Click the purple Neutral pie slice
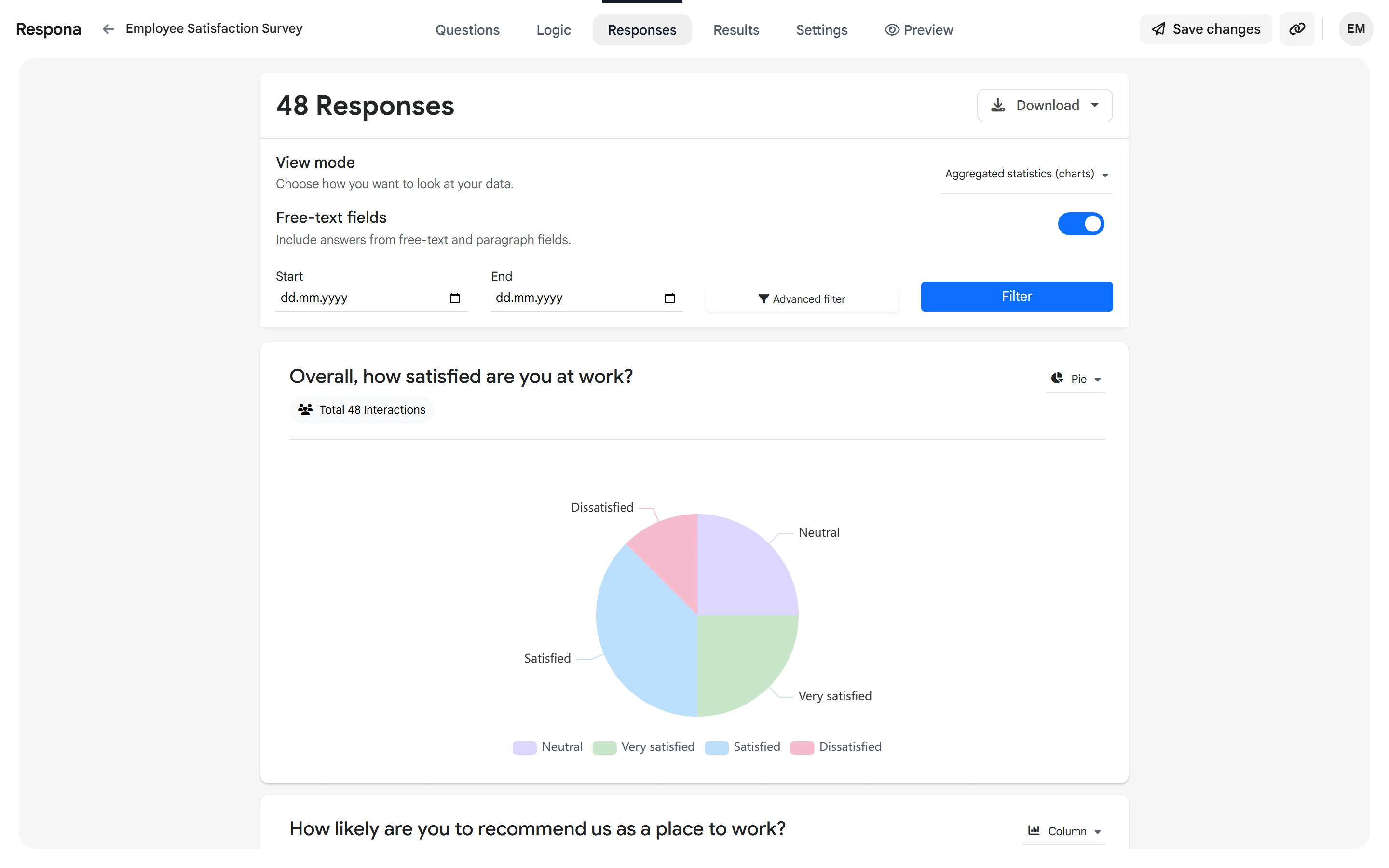The width and height of the screenshot is (1389, 868). point(740,571)
